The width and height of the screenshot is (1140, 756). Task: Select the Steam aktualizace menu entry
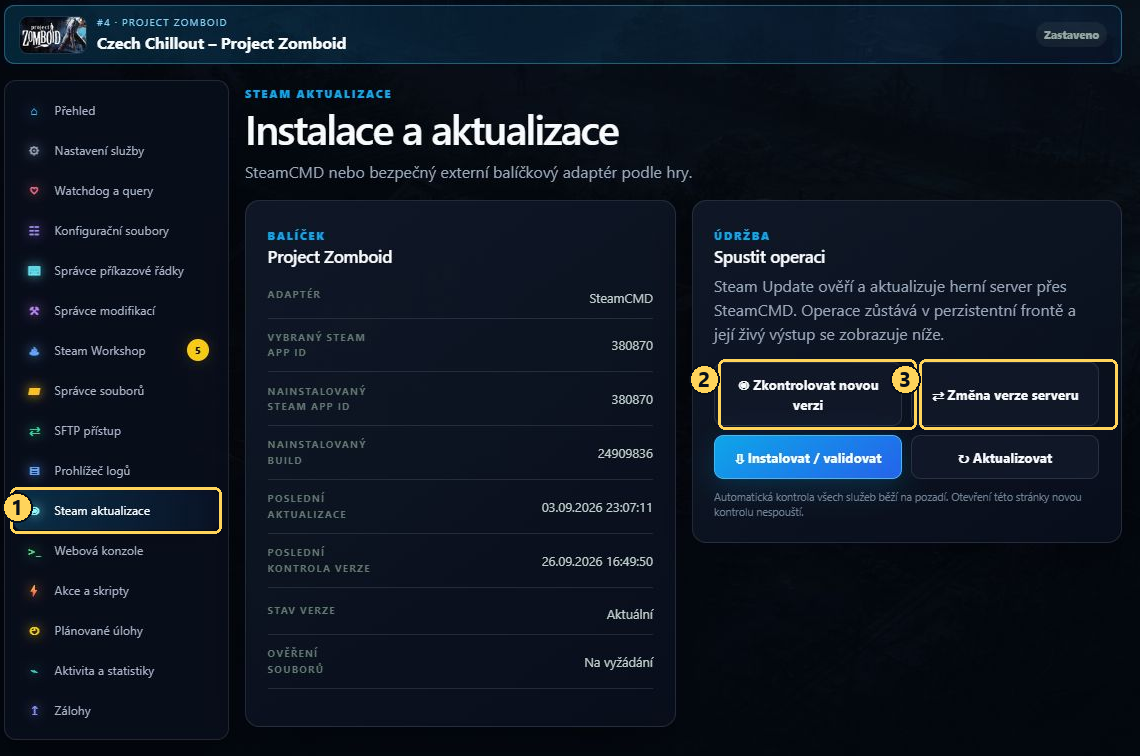pyautogui.click(x=116, y=510)
